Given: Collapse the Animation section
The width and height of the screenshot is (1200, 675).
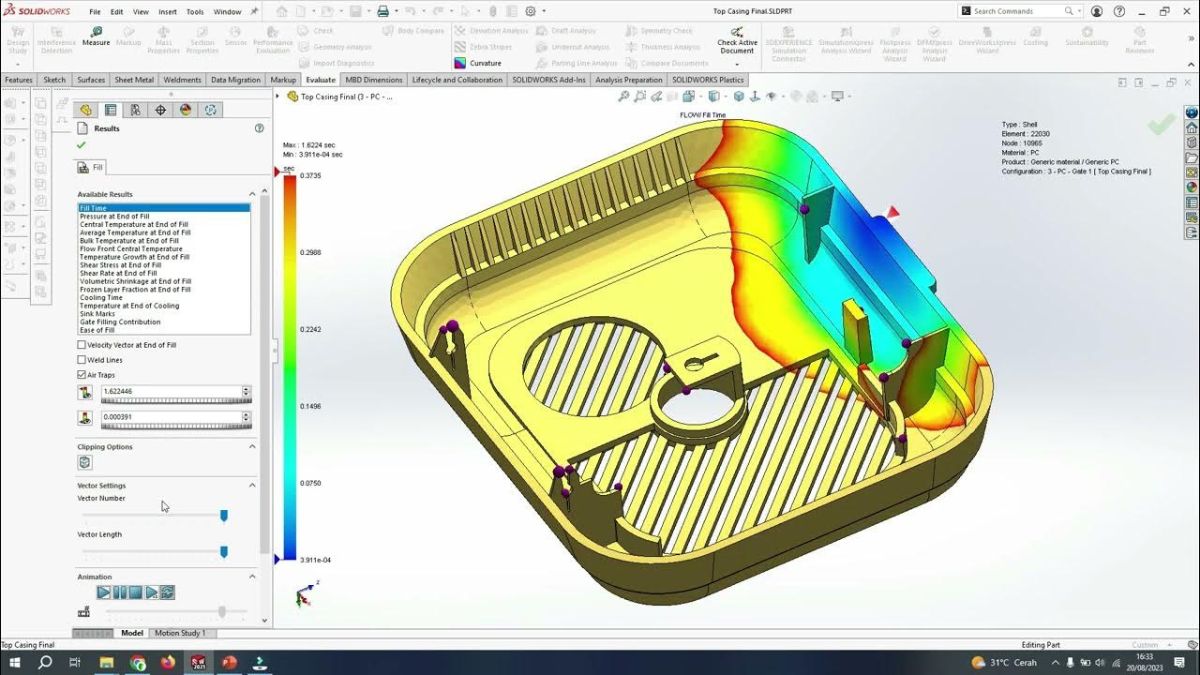Looking at the screenshot, I should pyautogui.click(x=251, y=576).
